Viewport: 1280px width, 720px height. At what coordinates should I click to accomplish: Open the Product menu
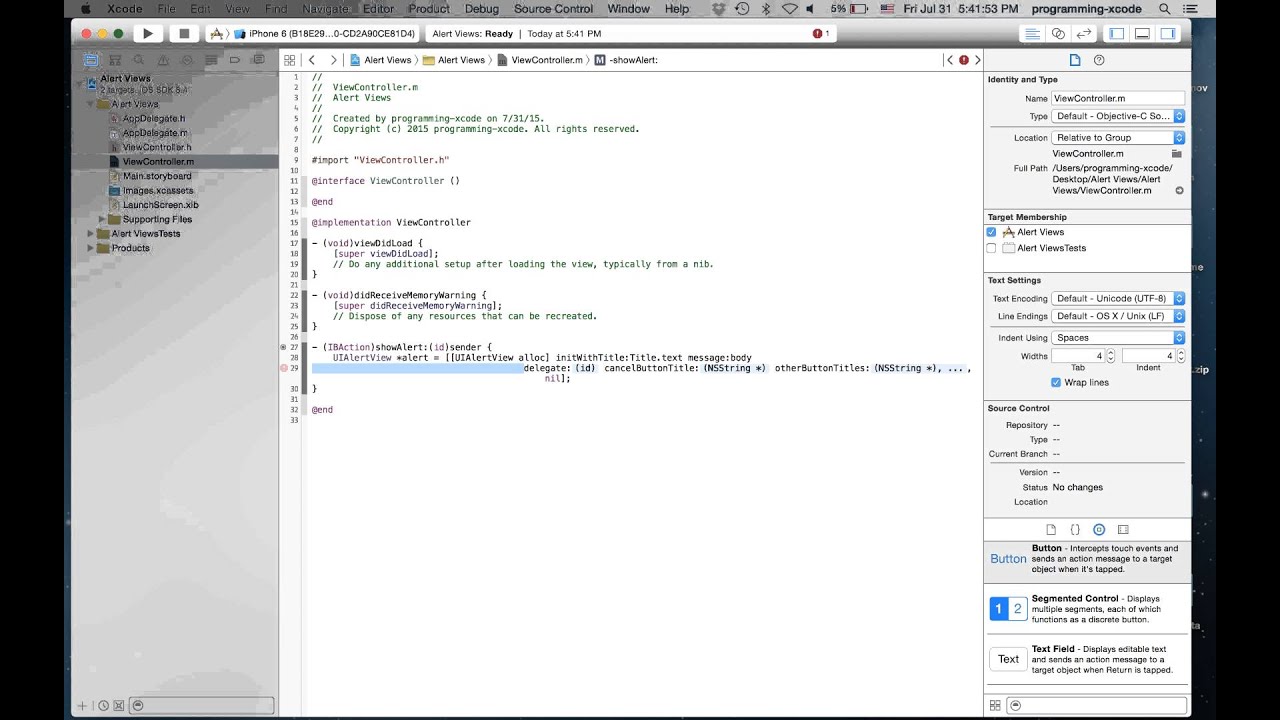tap(429, 9)
